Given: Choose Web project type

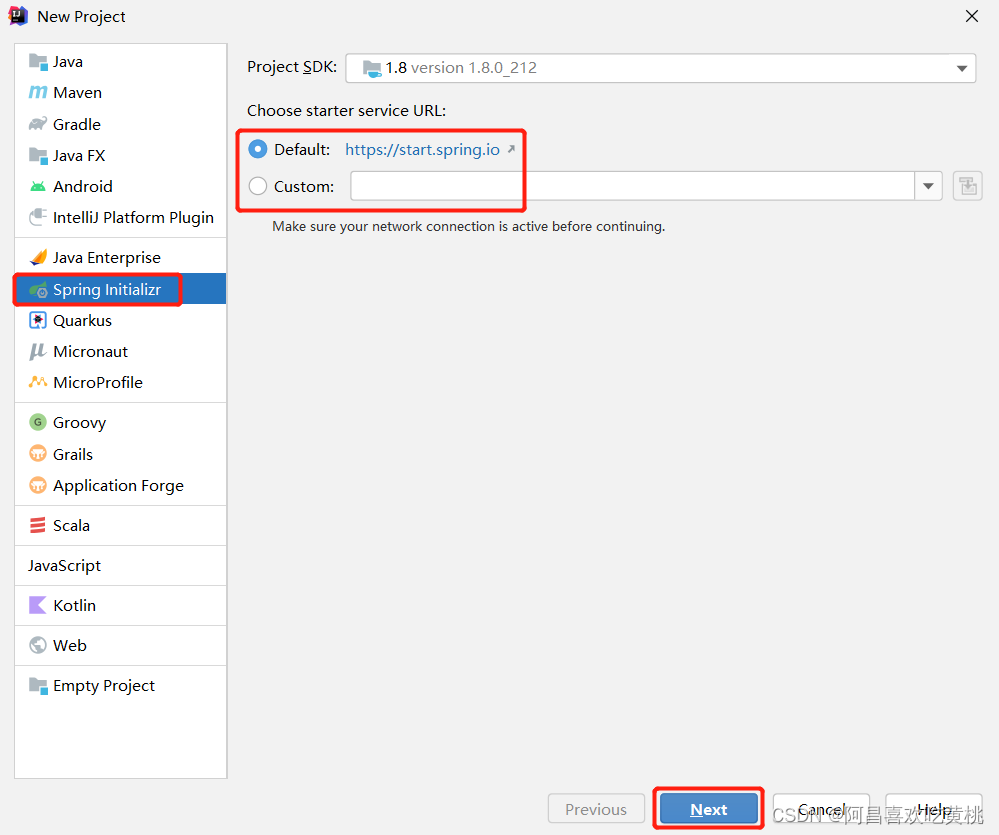Looking at the screenshot, I should (x=120, y=645).
